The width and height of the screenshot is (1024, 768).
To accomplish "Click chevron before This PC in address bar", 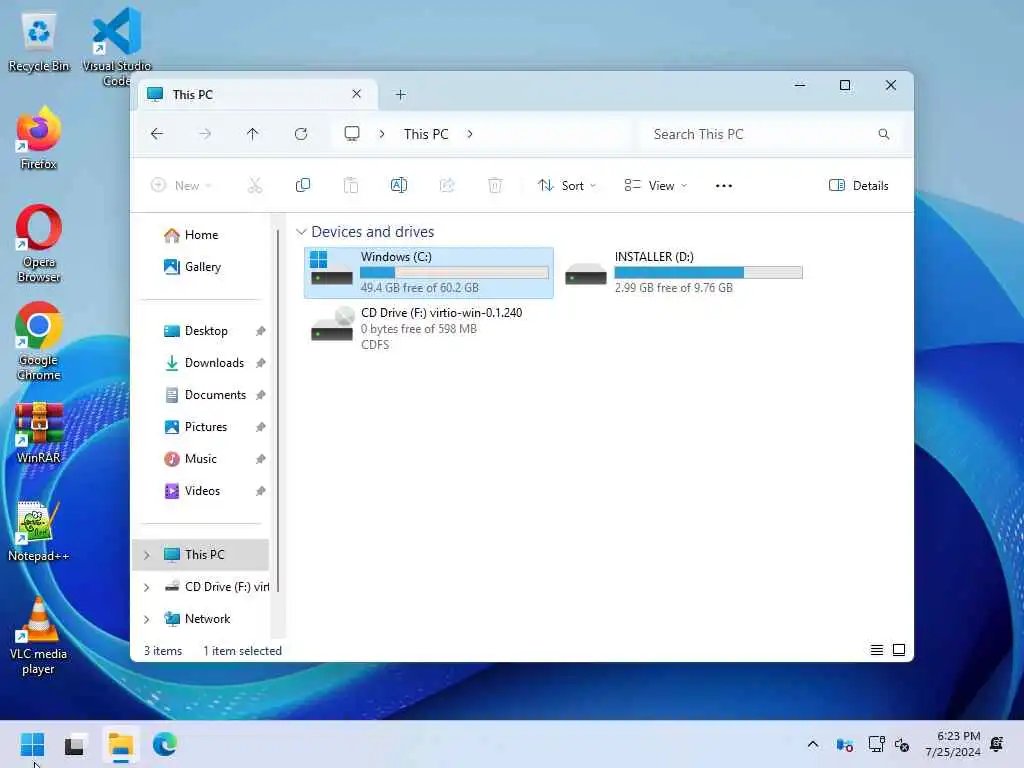I will (x=381, y=134).
